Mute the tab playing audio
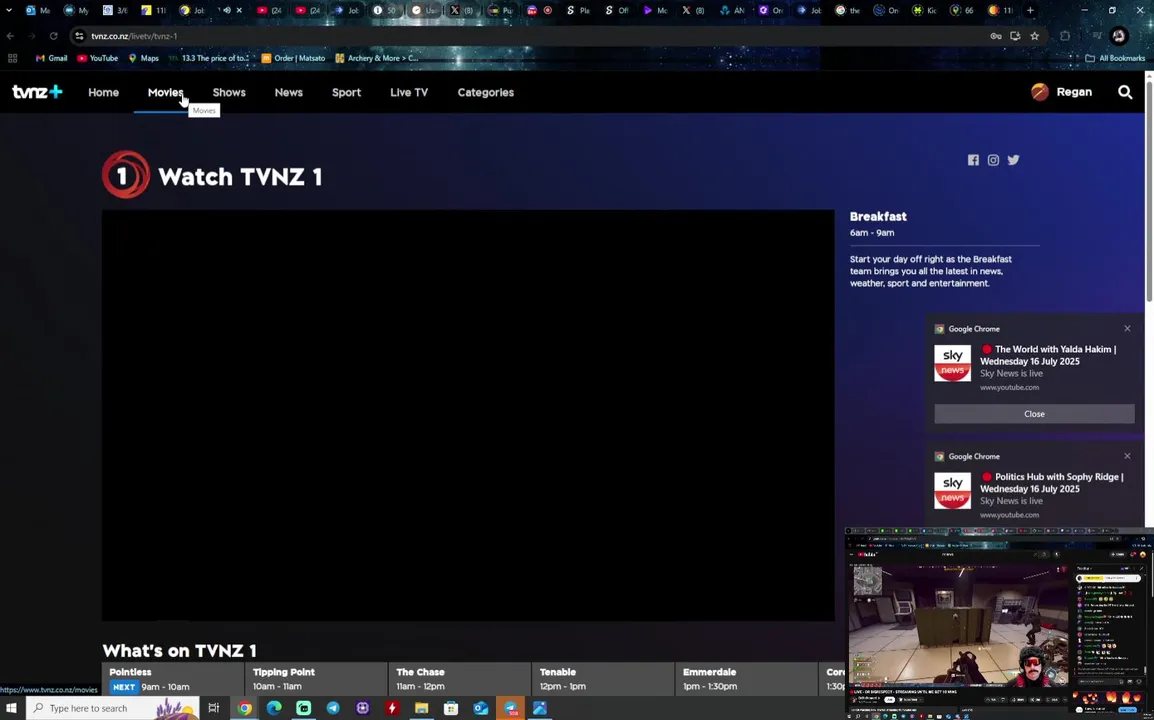The width and height of the screenshot is (1154, 720). [227, 10]
